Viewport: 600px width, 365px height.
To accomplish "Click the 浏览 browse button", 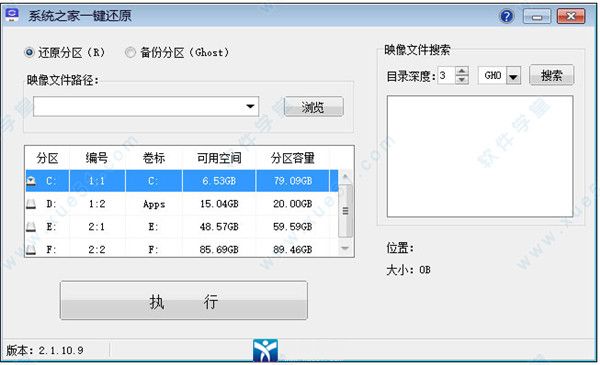I will tap(313, 107).
